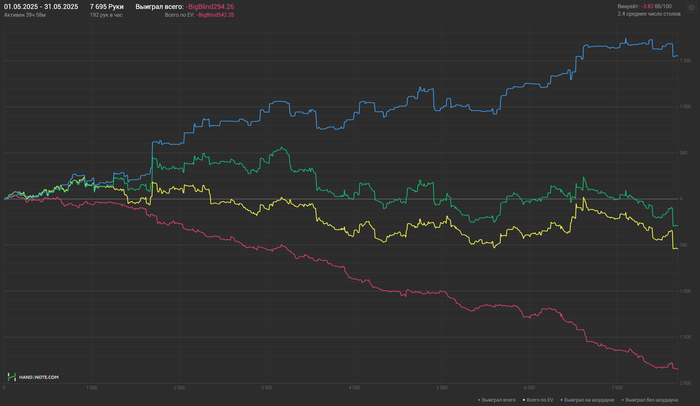Click the '7 000' x-axis label
This screenshot has height=406, width=700.
tap(617, 388)
